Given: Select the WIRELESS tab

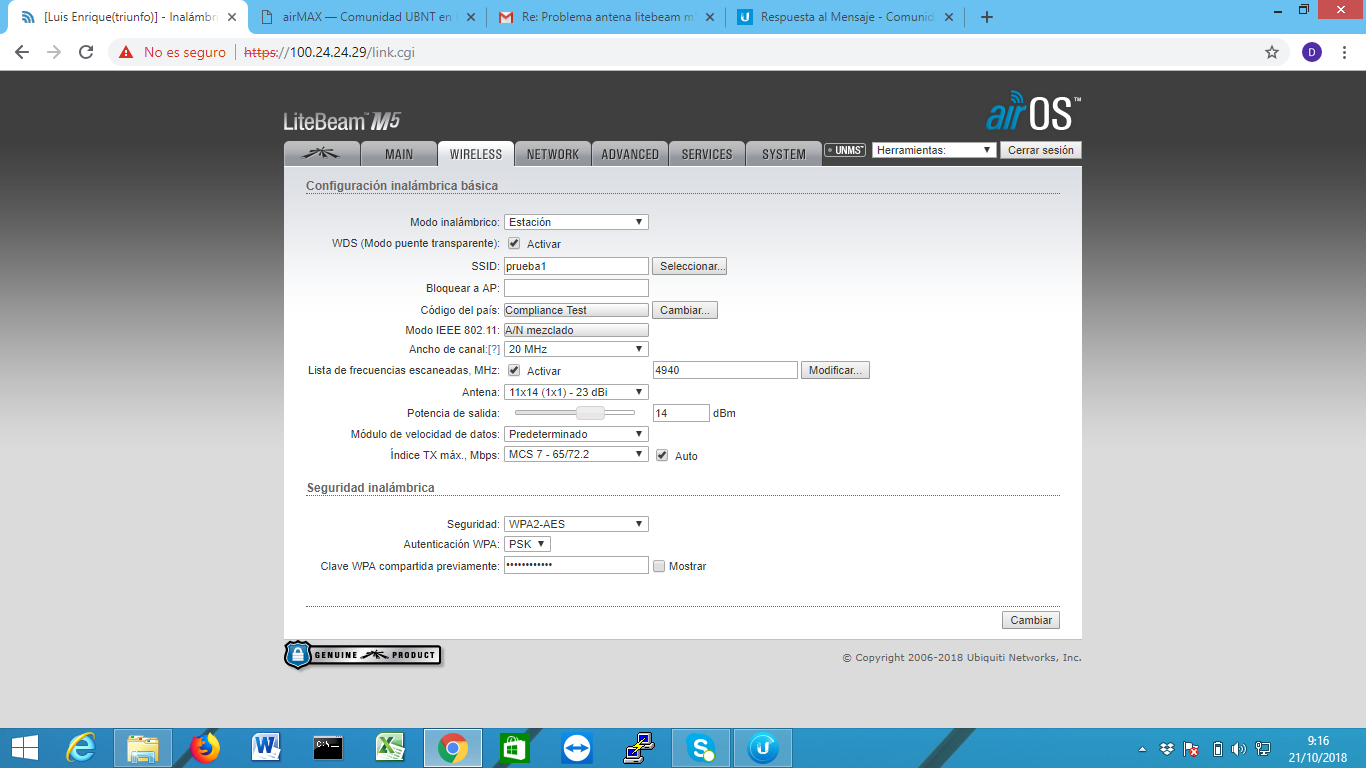Looking at the screenshot, I should 476,154.
